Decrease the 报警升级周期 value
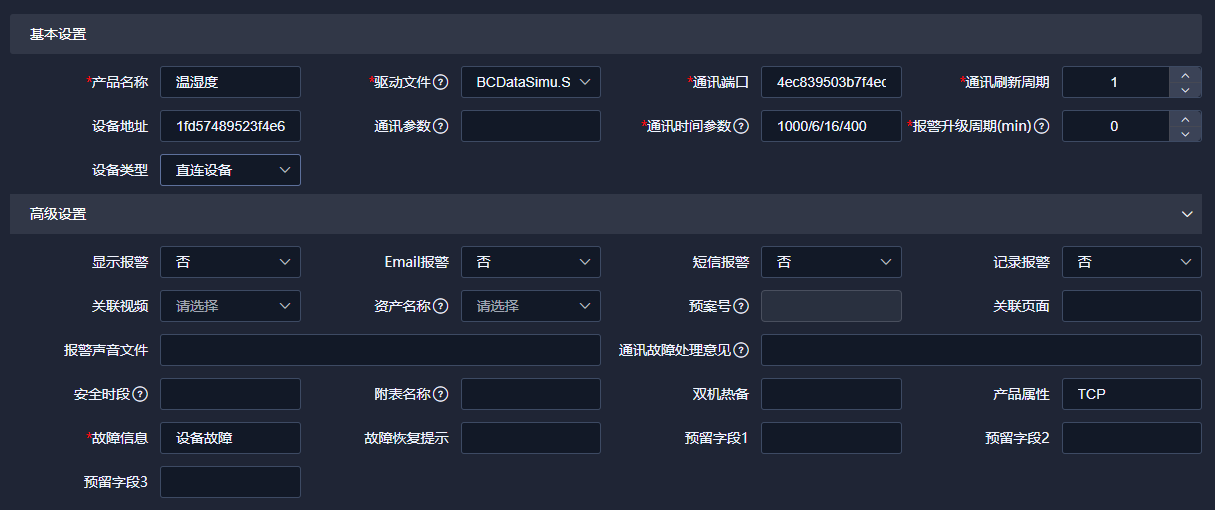 tap(1185, 134)
